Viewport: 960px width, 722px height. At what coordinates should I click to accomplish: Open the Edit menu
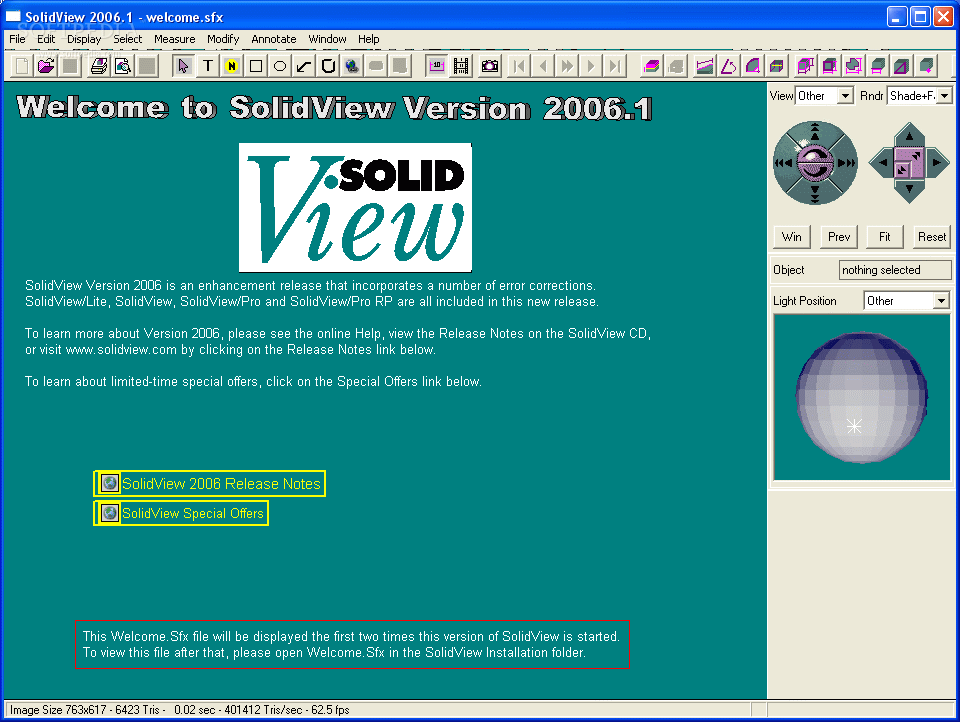(x=46, y=39)
